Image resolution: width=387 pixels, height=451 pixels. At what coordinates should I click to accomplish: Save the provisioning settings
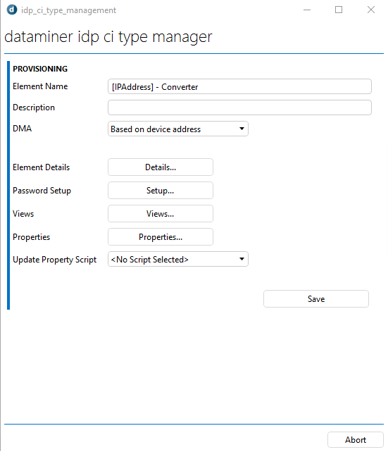coord(316,299)
